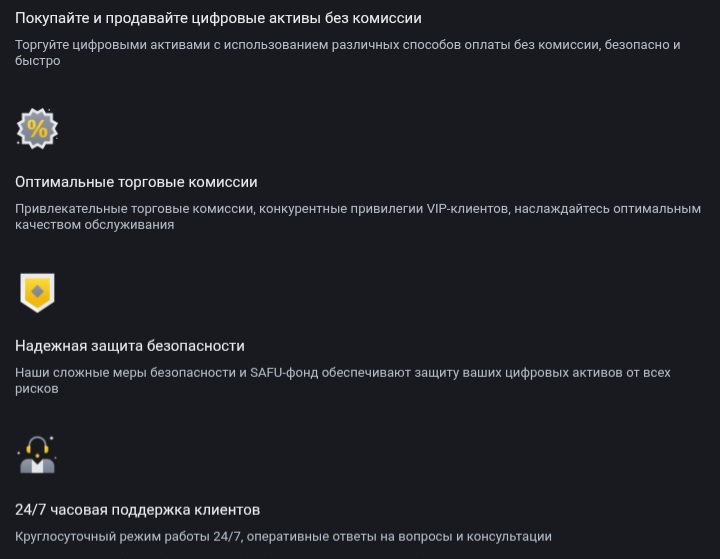
Task: Open 'Надежная защита безопасности' heading
Action: pyautogui.click(x=130, y=346)
